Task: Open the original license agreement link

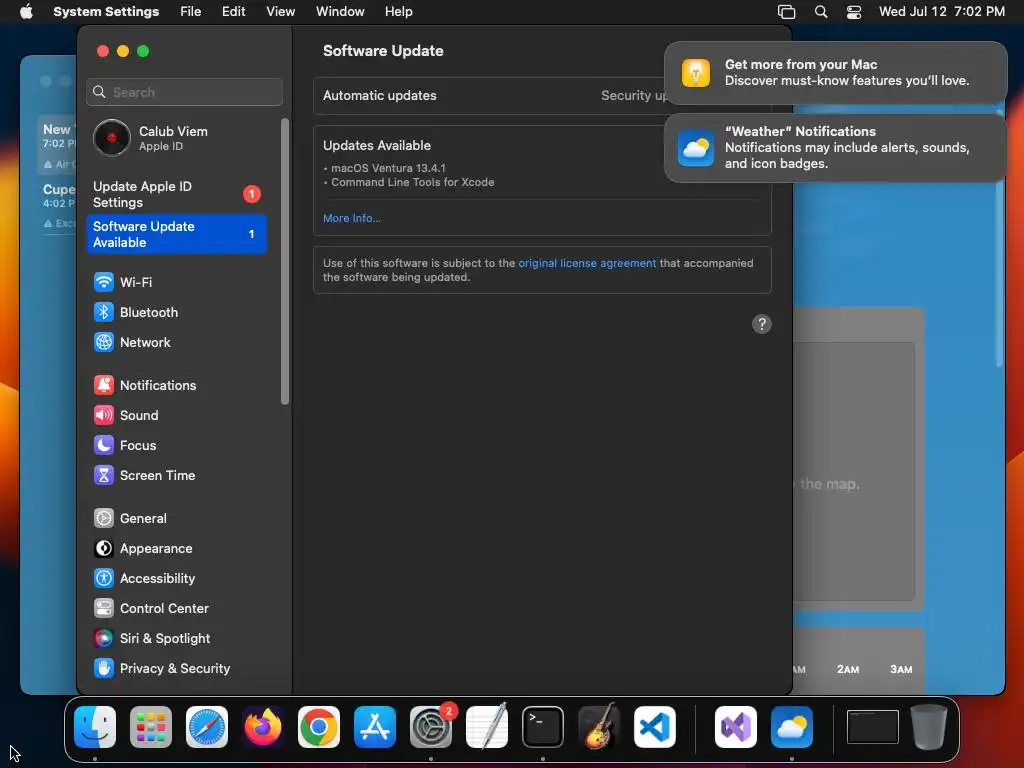Action: (587, 263)
